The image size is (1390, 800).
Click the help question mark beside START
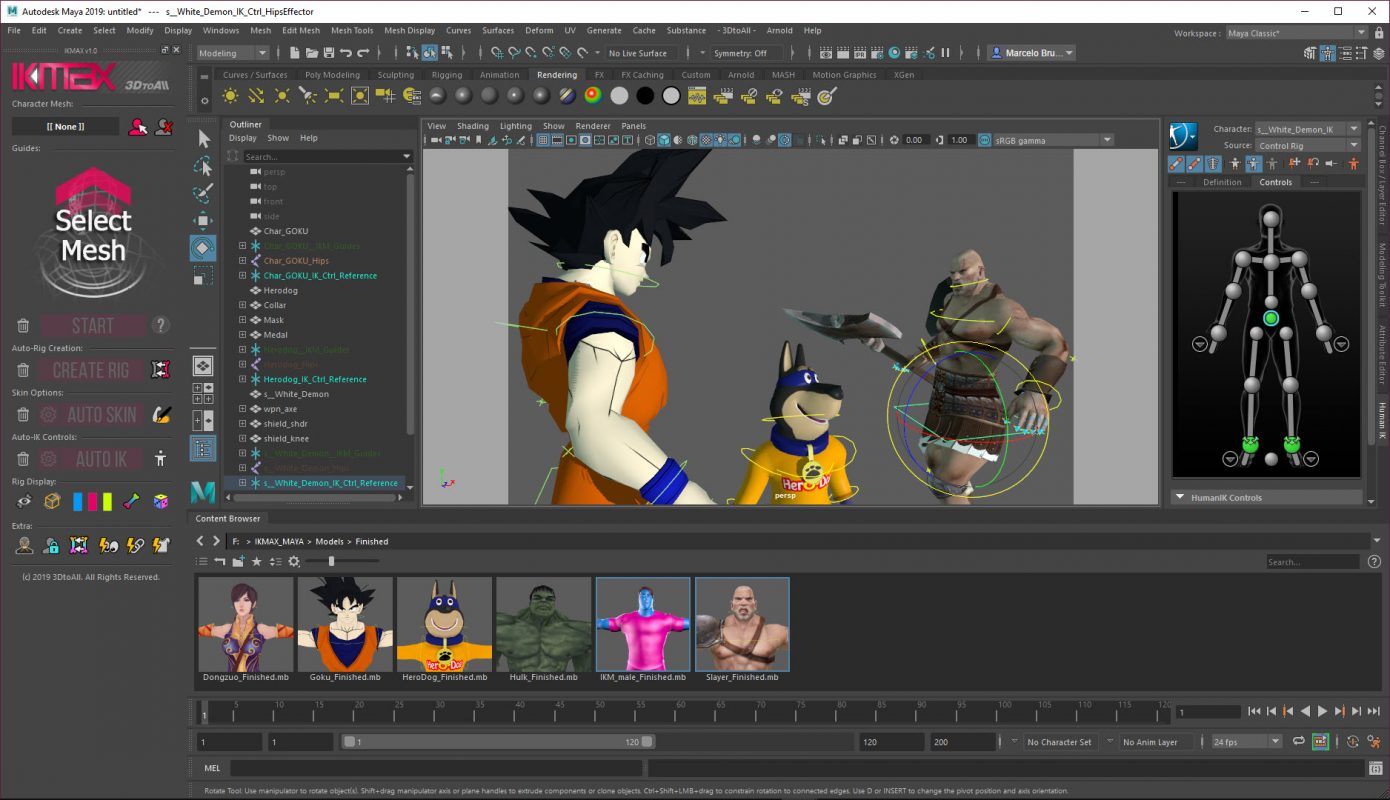pyautogui.click(x=160, y=326)
